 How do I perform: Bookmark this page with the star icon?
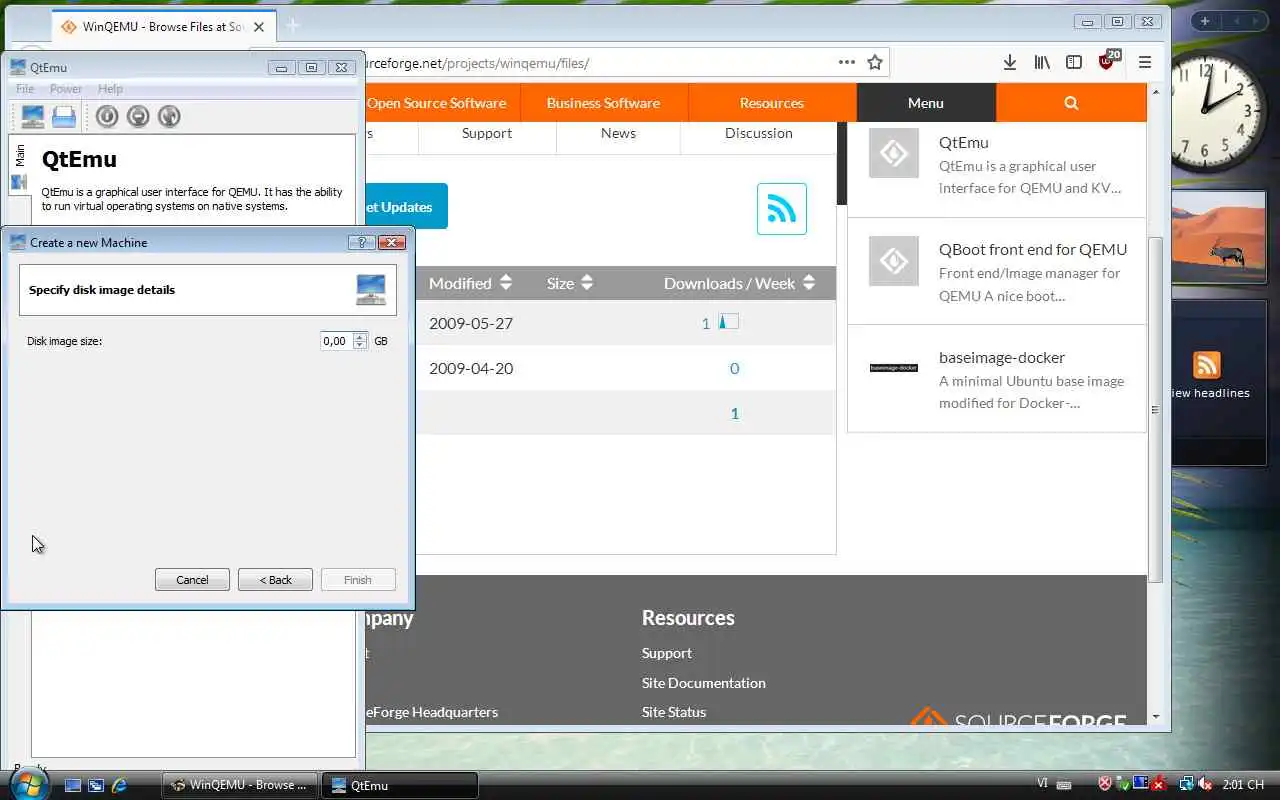click(x=875, y=62)
